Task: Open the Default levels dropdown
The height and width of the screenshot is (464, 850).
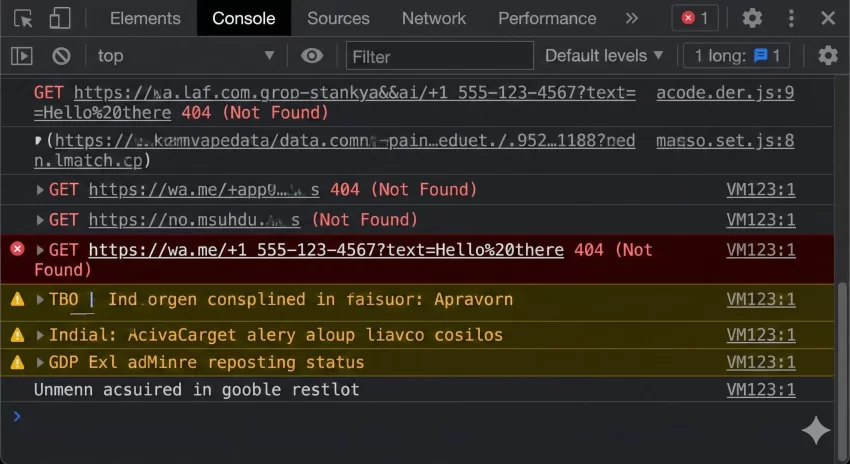Action: click(604, 56)
